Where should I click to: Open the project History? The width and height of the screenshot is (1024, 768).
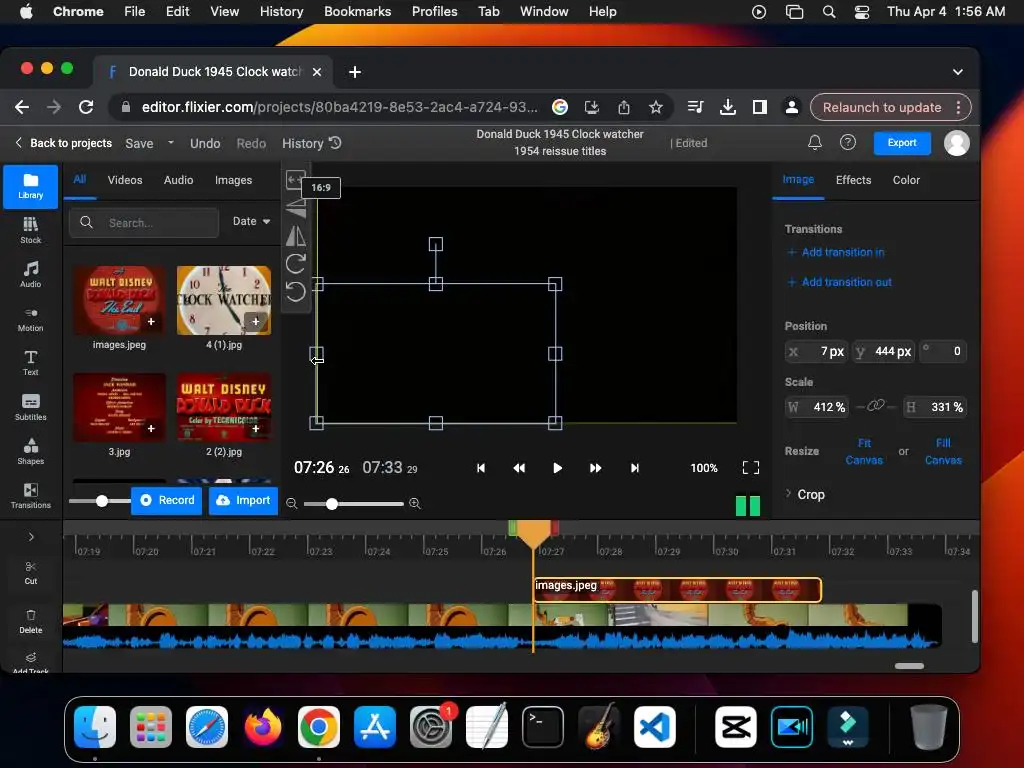pos(312,143)
